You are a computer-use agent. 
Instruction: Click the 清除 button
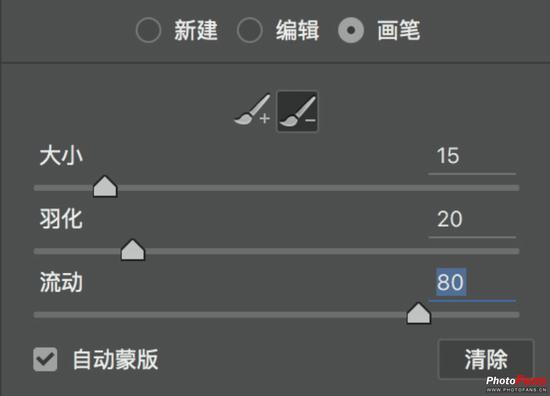[486, 359]
